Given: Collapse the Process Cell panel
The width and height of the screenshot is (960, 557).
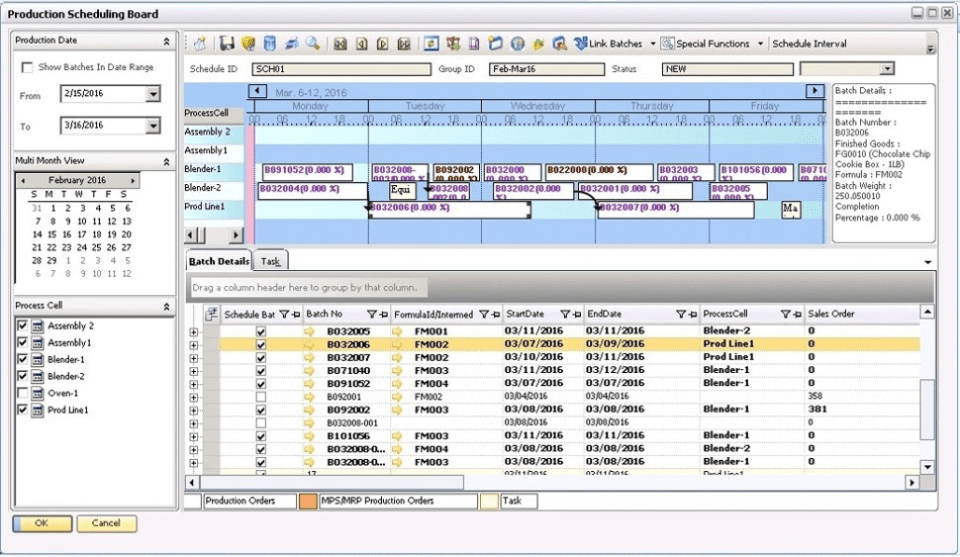Looking at the screenshot, I should point(167,307).
